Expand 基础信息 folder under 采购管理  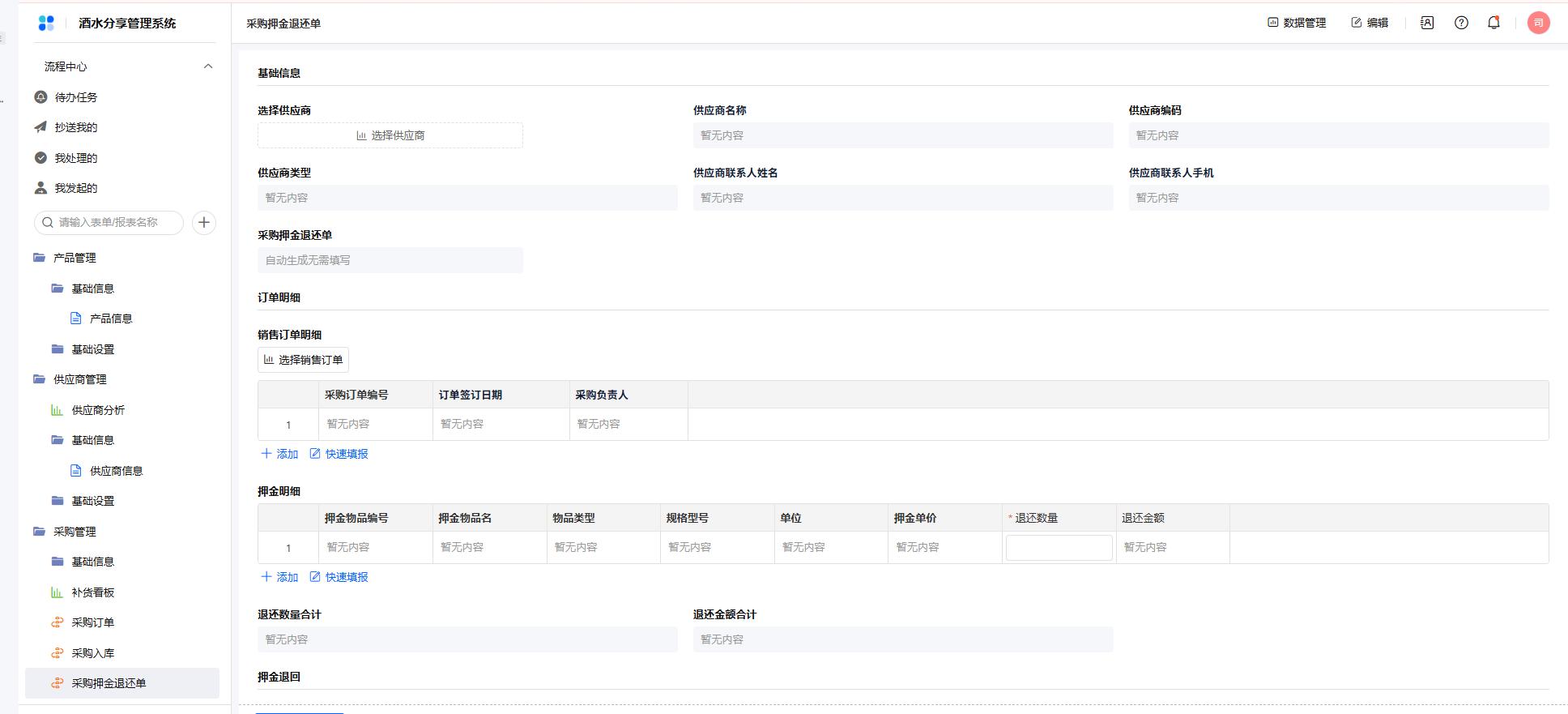click(122, 562)
